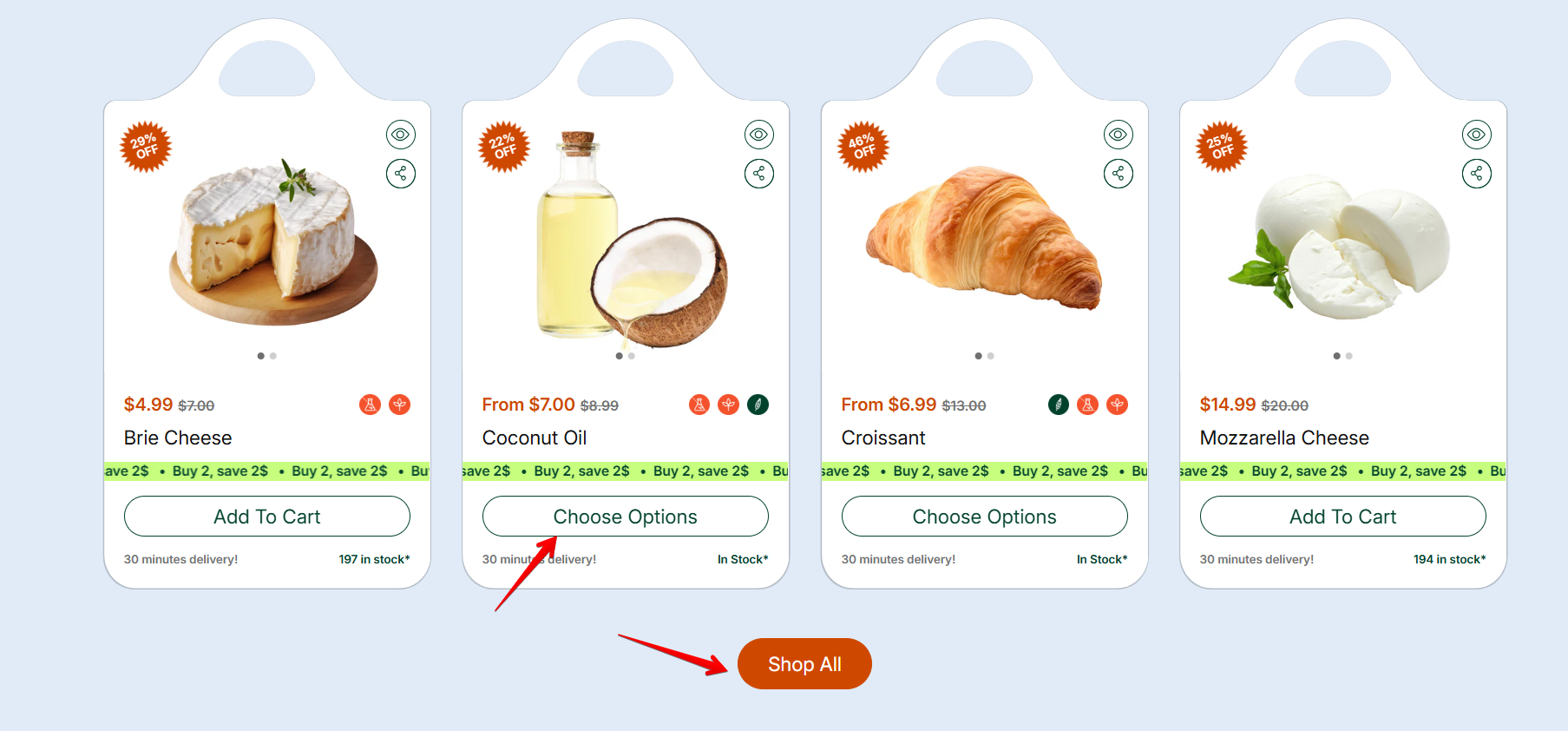Share the Mozzarella Cheese product
The height and width of the screenshot is (731, 1568).
[x=1476, y=174]
